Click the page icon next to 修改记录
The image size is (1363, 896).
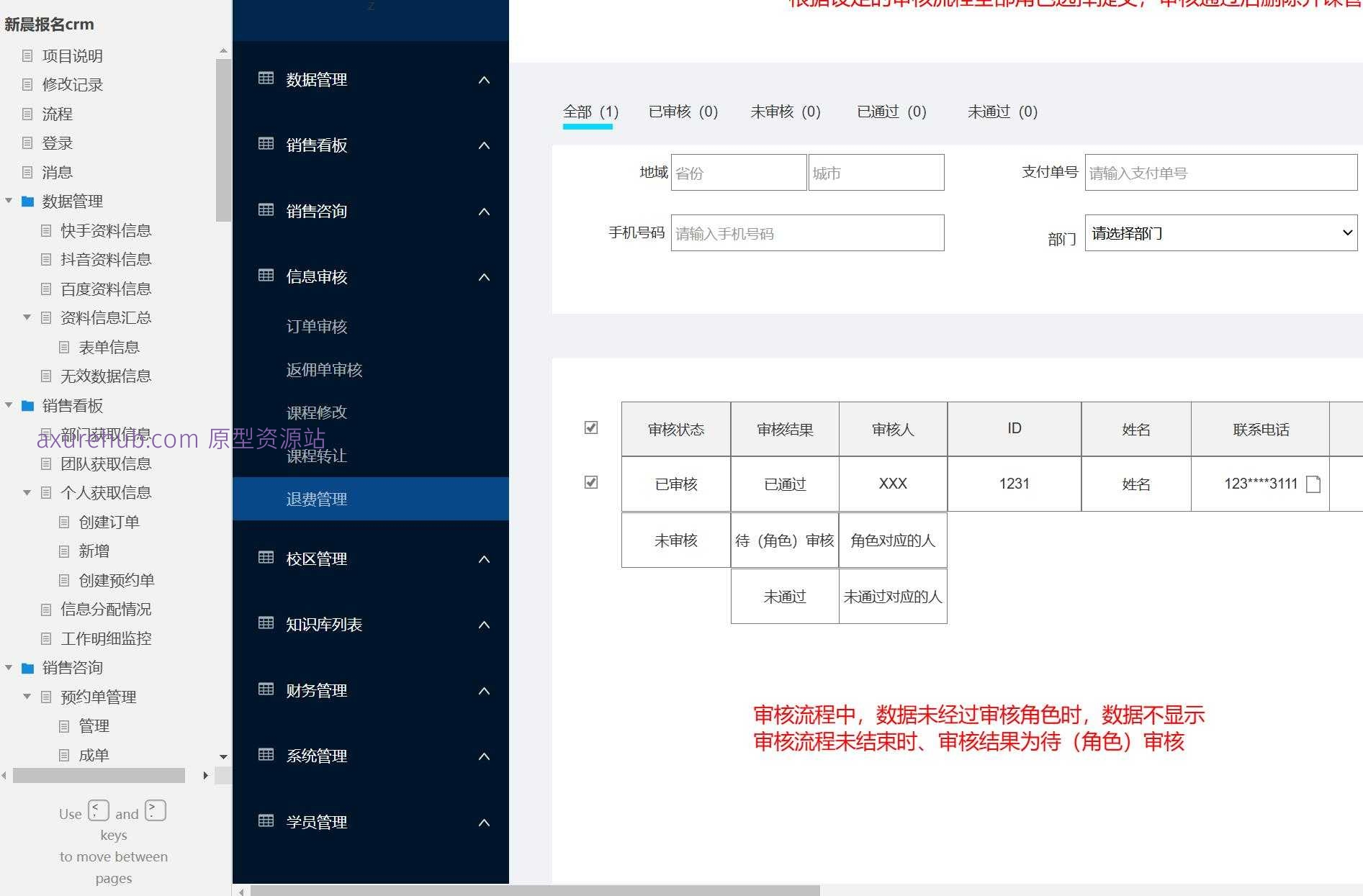pyautogui.click(x=27, y=84)
